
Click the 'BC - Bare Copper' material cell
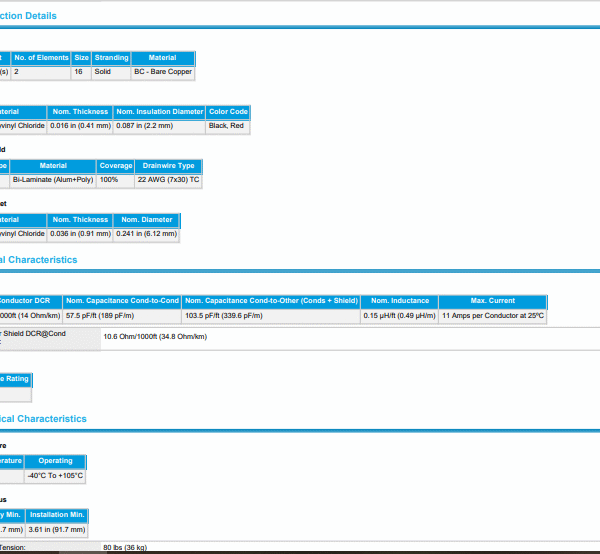[x=162, y=72]
